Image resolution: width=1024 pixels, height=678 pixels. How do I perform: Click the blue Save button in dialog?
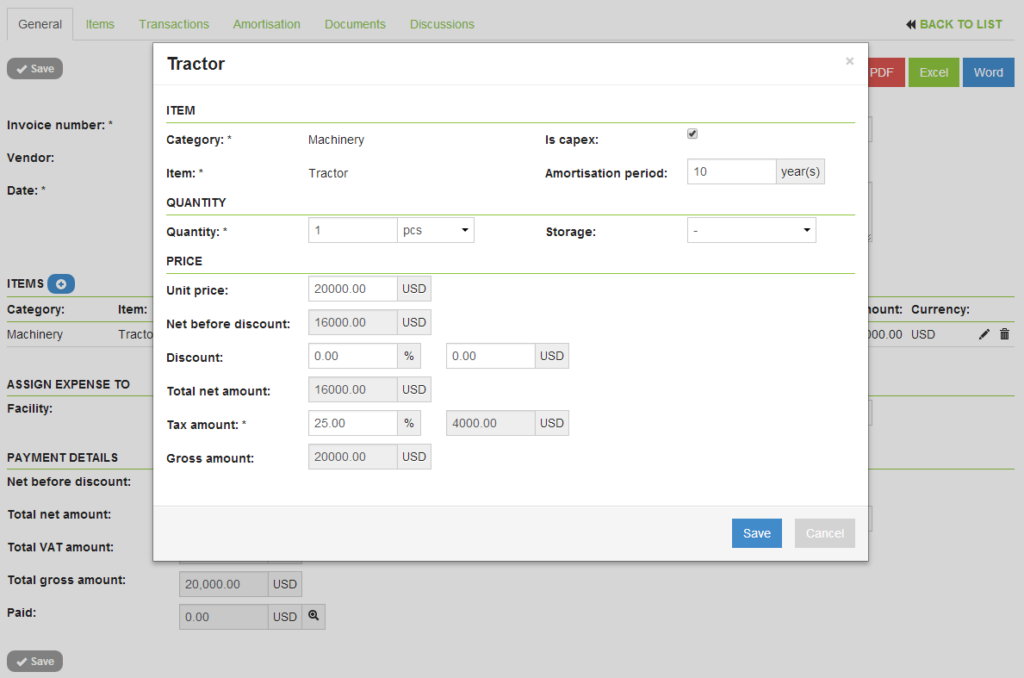coord(756,533)
